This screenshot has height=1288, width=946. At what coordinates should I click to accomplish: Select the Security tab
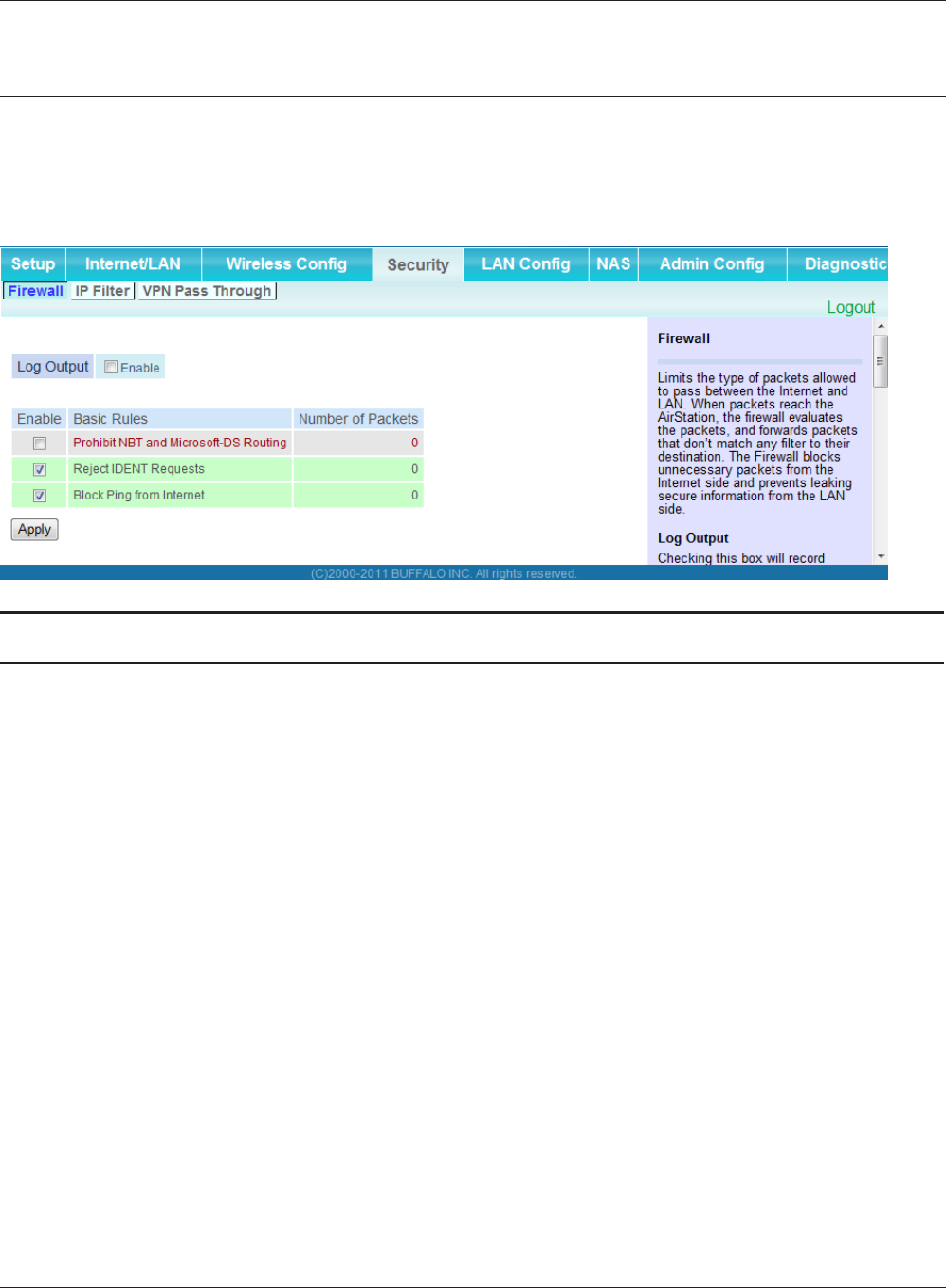pyautogui.click(x=418, y=265)
